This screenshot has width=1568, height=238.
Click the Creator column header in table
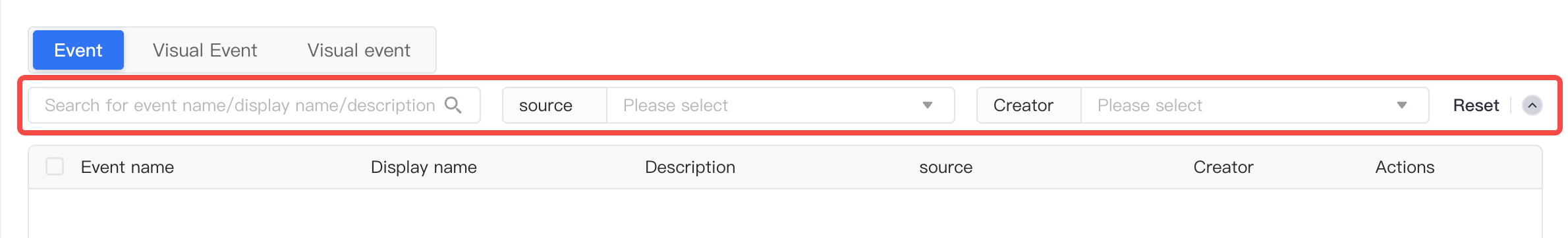(1223, 167)
